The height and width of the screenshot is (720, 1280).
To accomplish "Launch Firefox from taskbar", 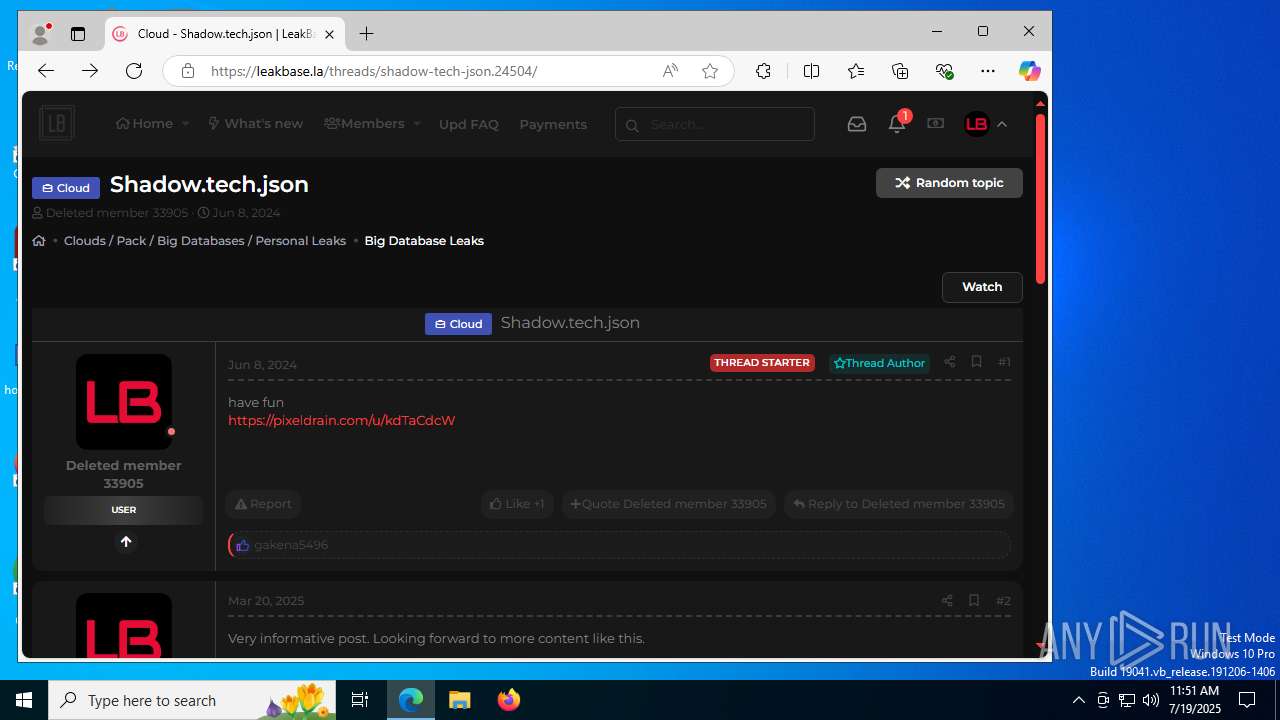I will [508, 700].
